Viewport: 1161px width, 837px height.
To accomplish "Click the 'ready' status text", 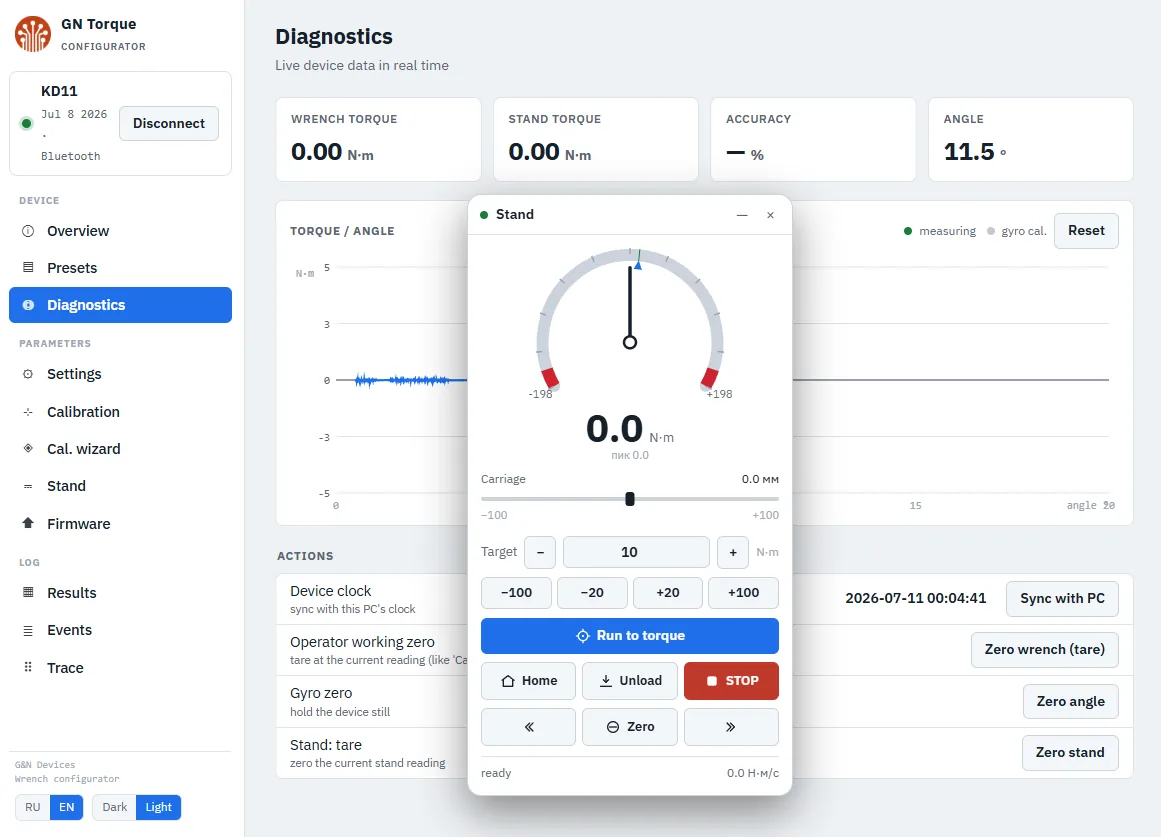I will tap(496, 773).
